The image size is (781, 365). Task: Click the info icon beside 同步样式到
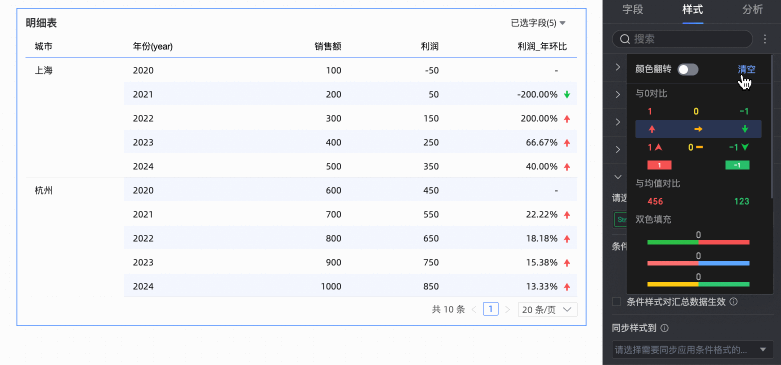click(x=664, y=328)
